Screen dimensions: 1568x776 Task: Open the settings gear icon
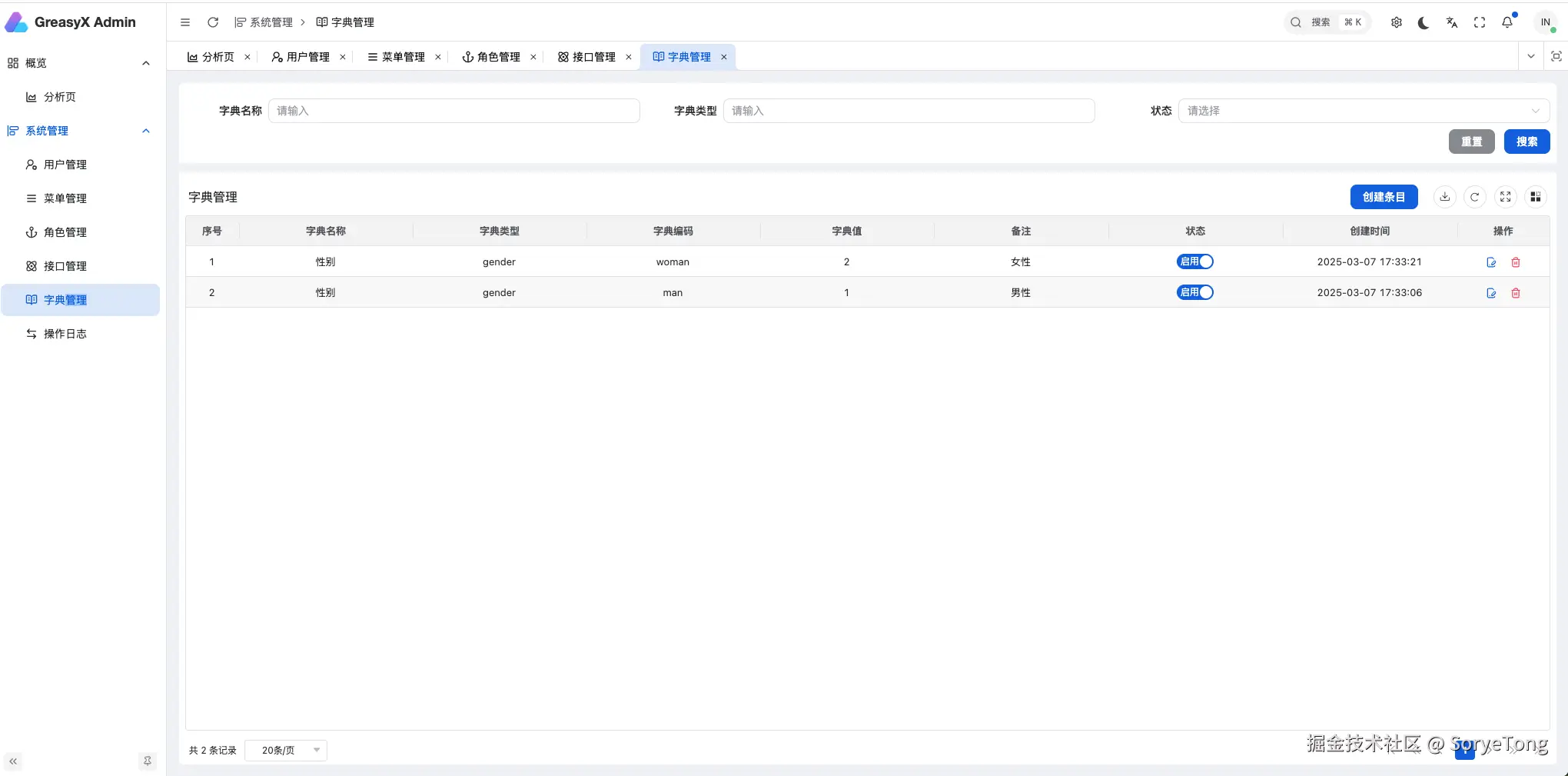(x=1397, y=22)
